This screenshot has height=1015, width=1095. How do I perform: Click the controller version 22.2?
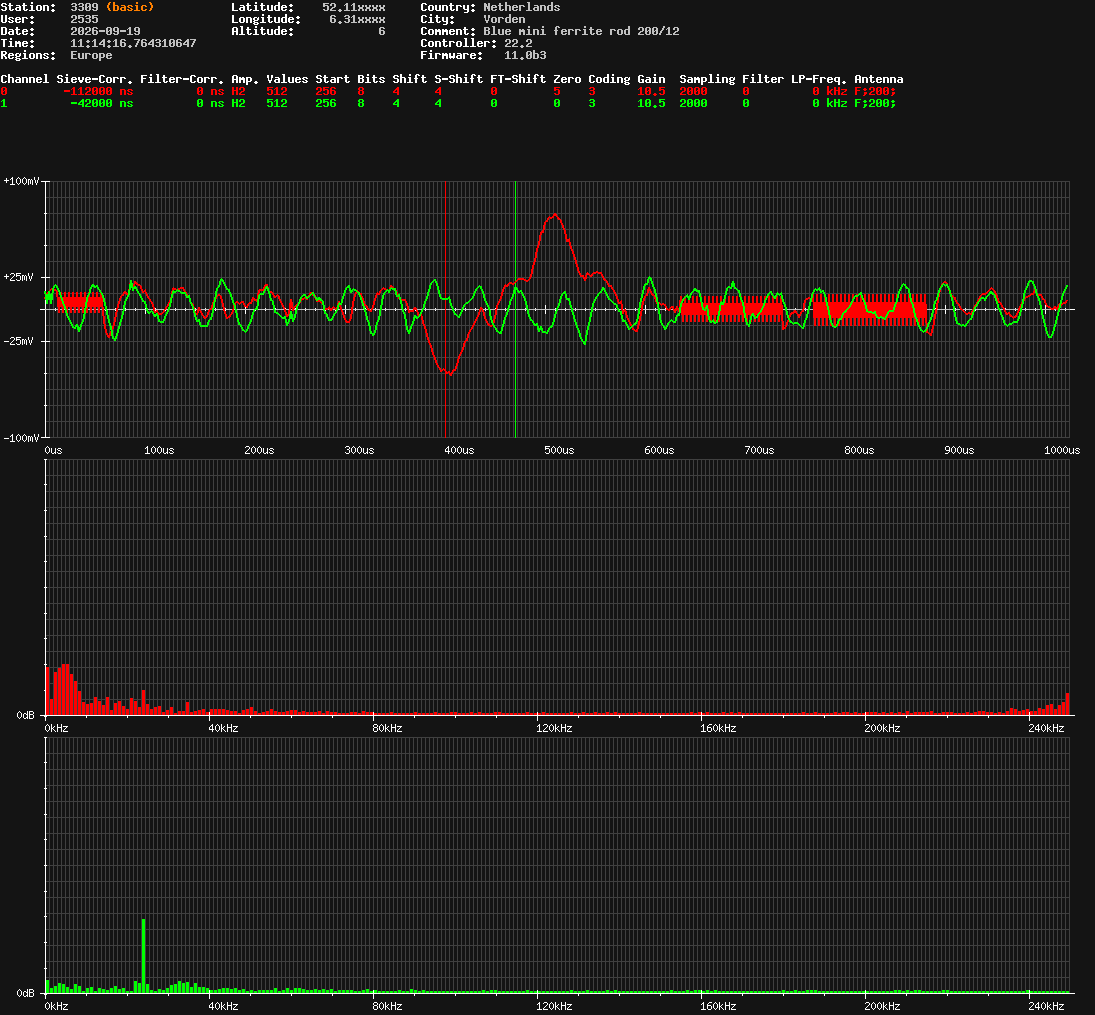click(x=517, y=43)
